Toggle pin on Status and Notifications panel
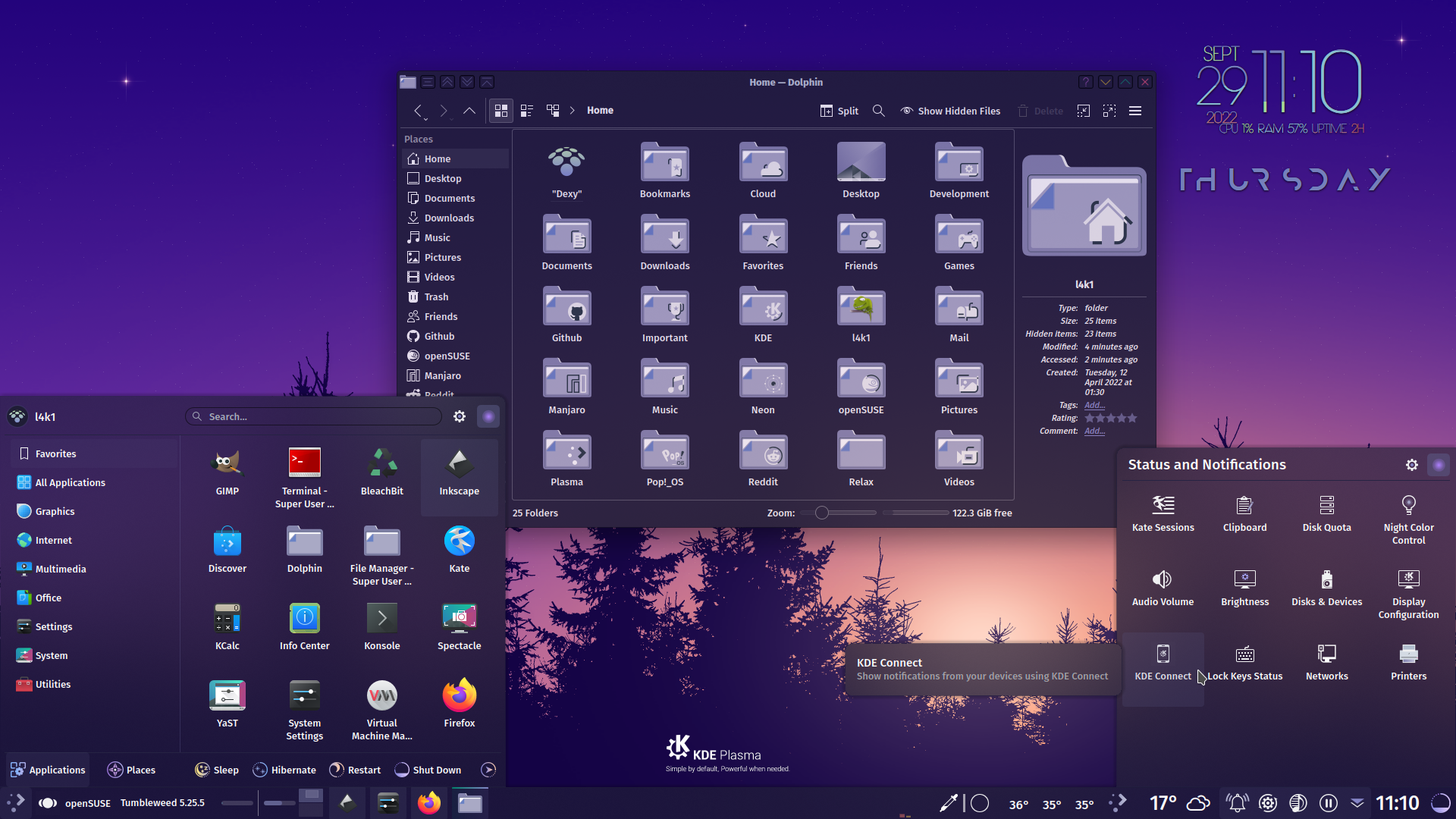The height and width of the screenshot is (819, 1456). click(1438, 465)
